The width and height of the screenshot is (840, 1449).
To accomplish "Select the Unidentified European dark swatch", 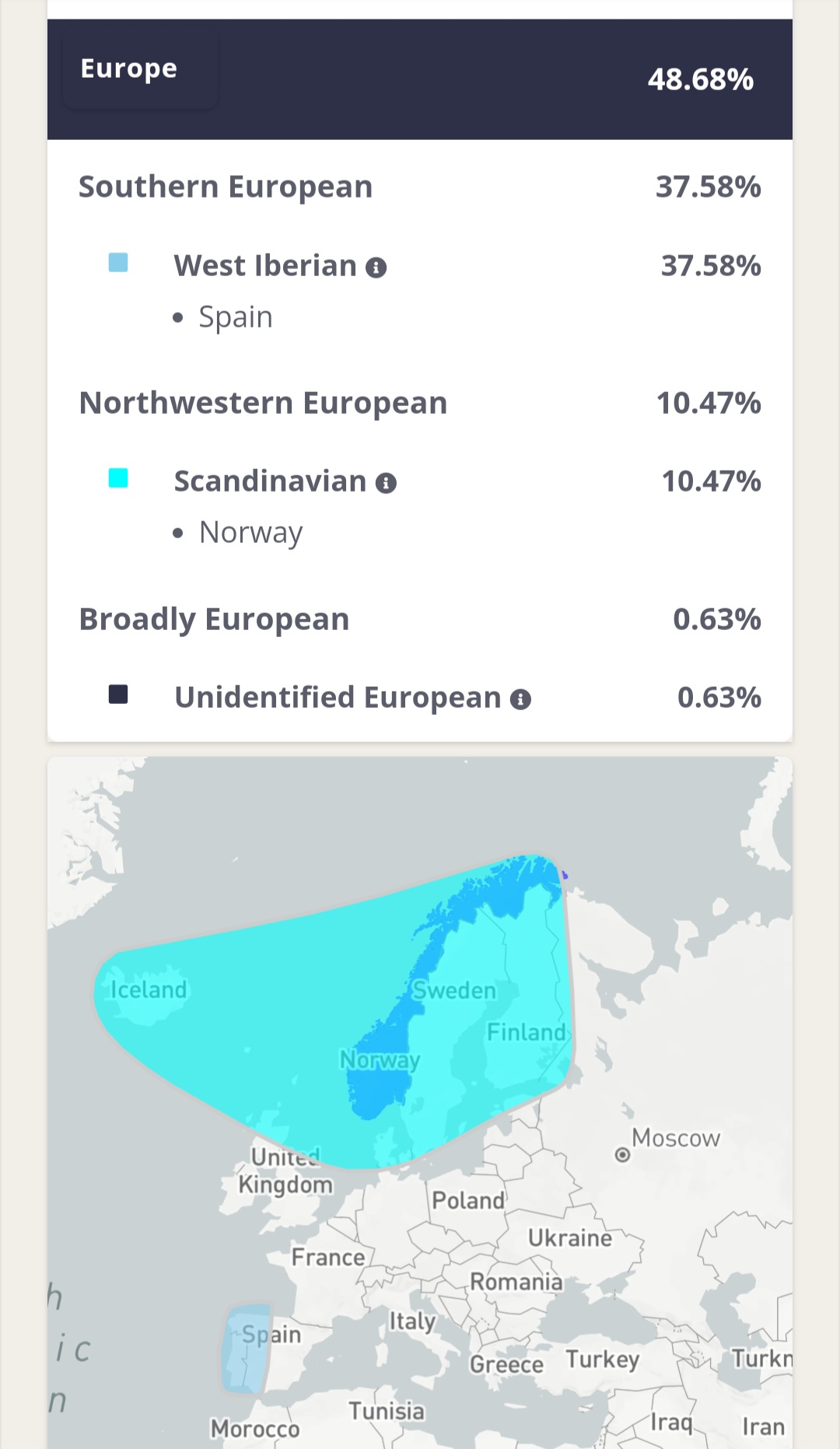I will [x=118, y=694].
